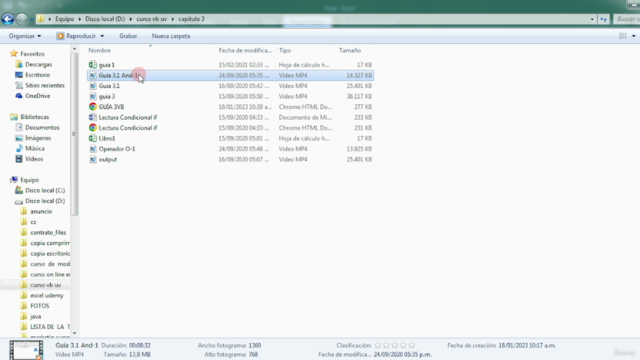This screenshot has width=640, height=360.
Task: Click the Música library icon
Action: 19,148
